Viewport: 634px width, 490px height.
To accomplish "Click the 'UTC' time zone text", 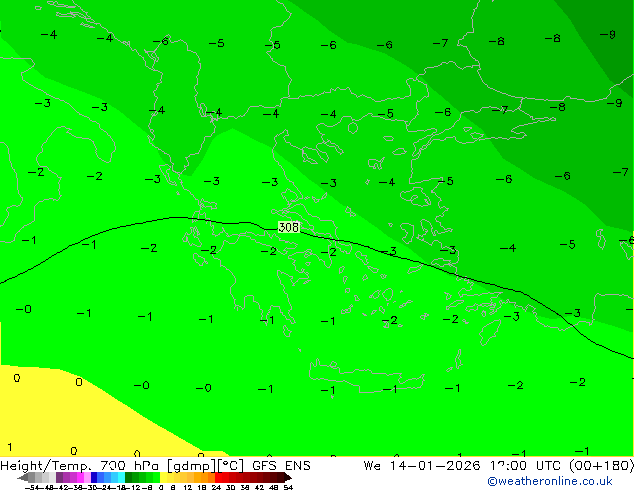I will point(550,466).
